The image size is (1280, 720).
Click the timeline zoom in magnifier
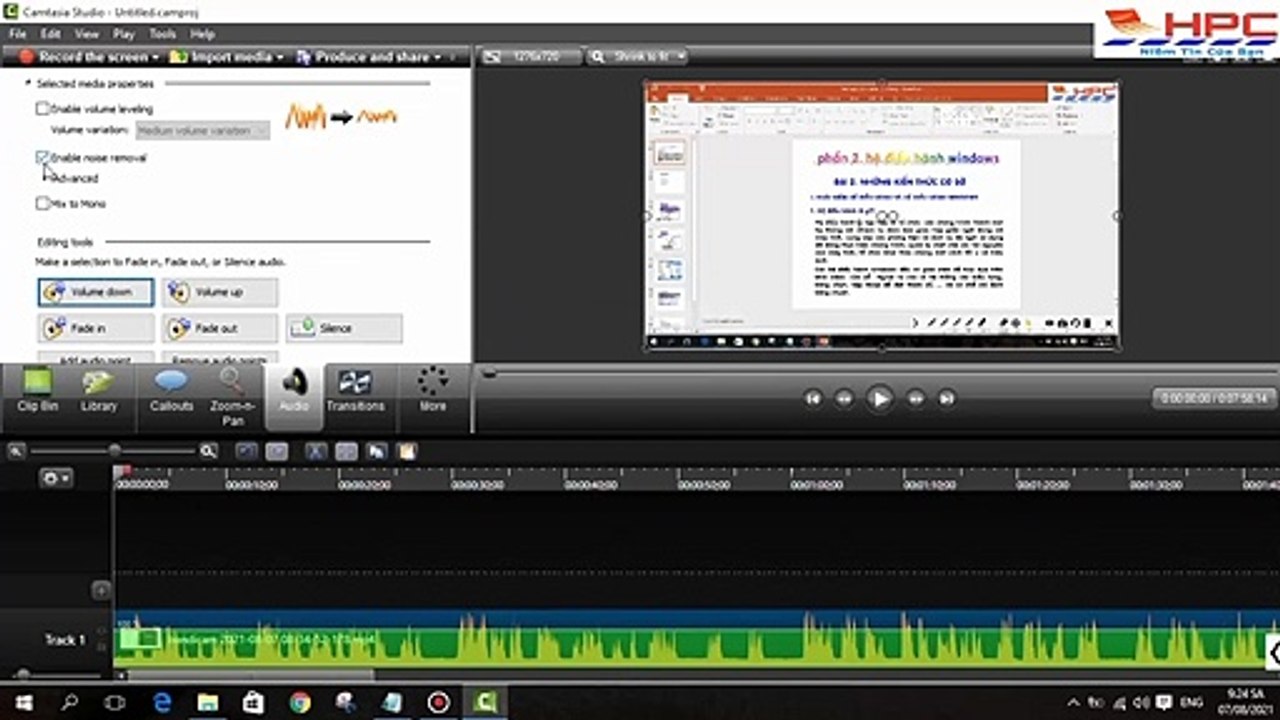[x=208, y=451]
